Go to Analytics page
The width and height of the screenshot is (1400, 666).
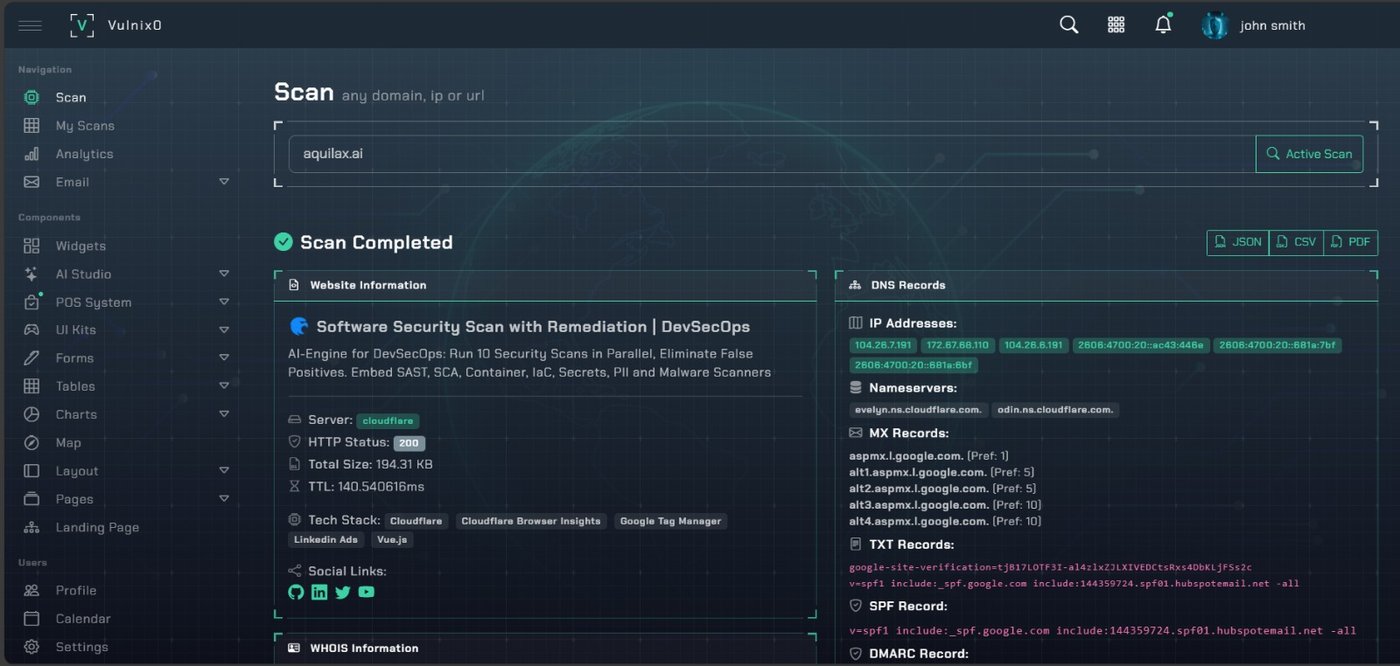[84, 153]
